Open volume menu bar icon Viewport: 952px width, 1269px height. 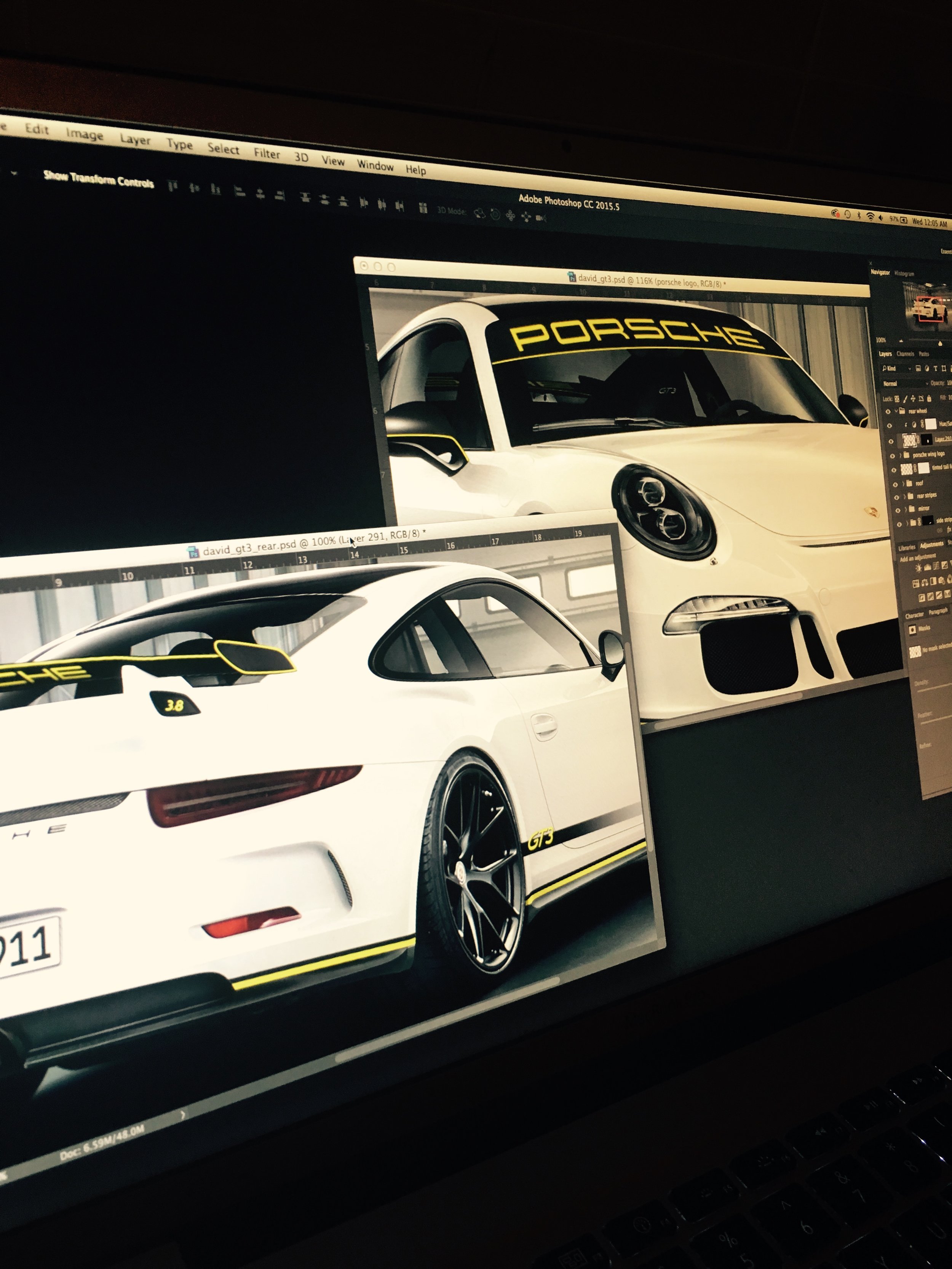pyautogui.click(x=881, y=218)
